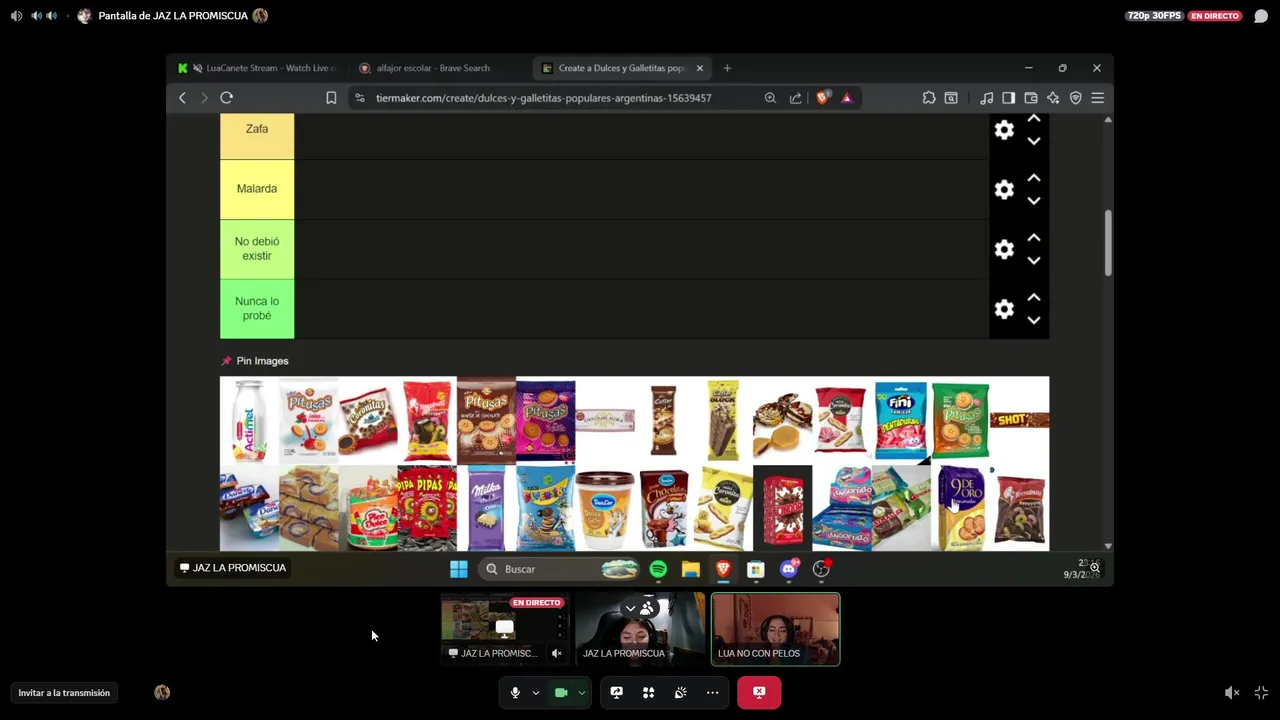
Task: Select LUA NO CON PELOS video tile
Action: coord(776,629)
